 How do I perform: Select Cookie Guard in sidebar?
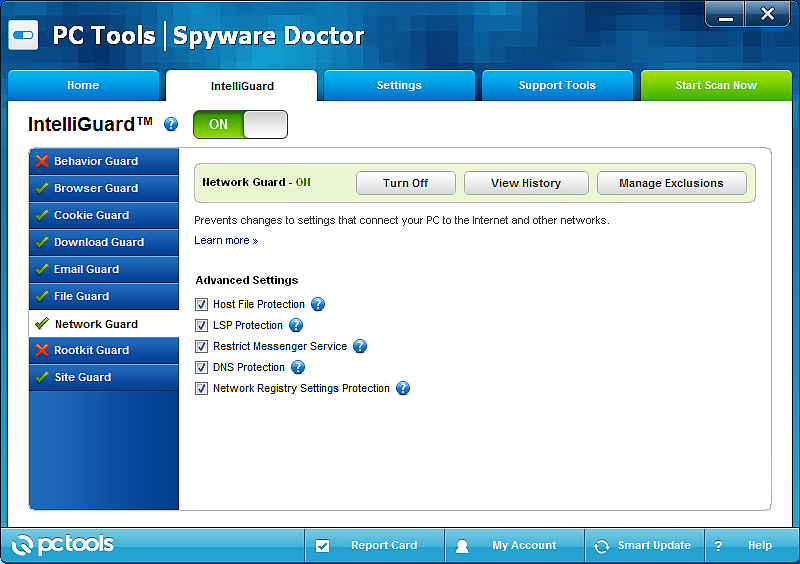click(x=104, y=215)
